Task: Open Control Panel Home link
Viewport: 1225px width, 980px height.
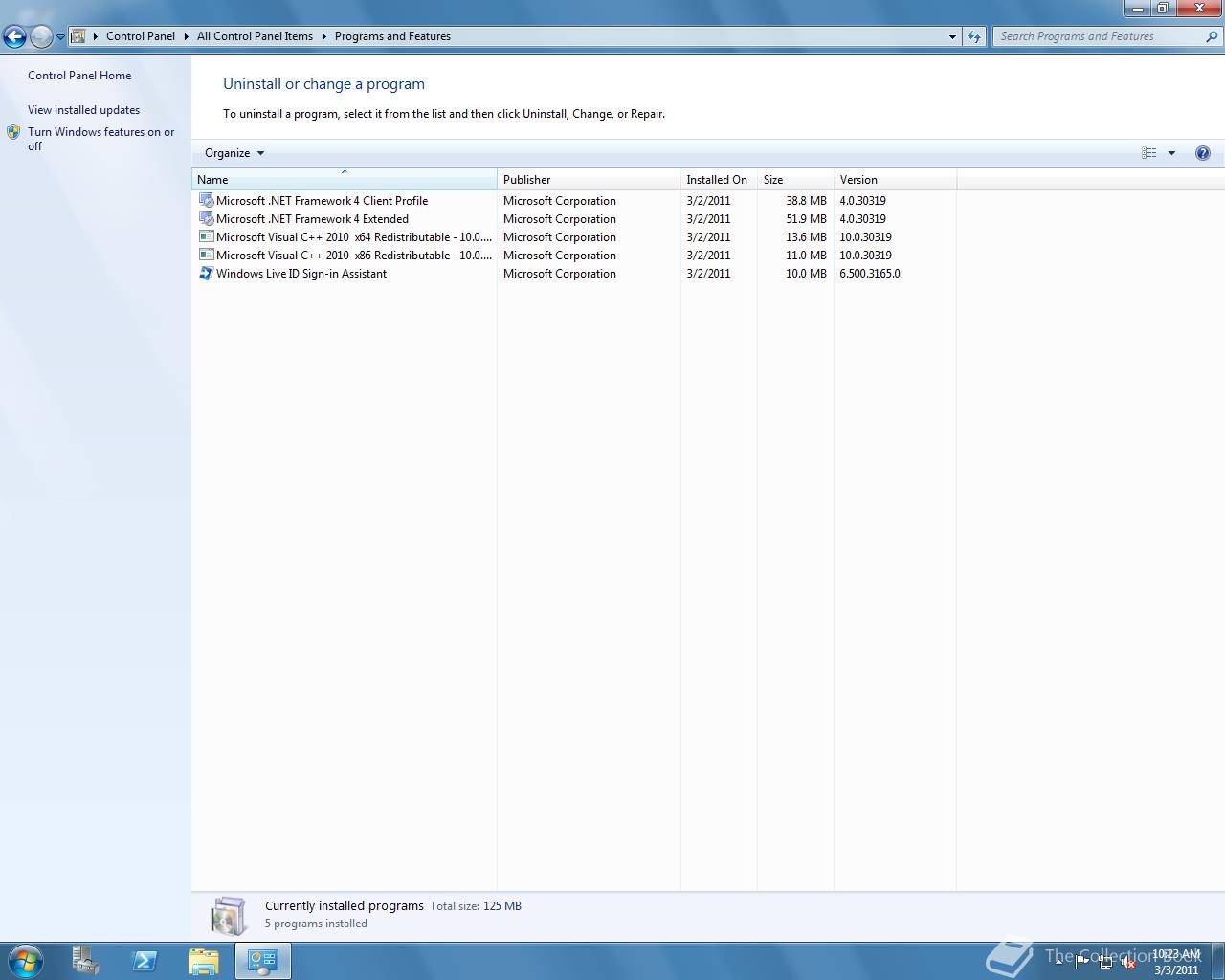Action: point(79,76)
